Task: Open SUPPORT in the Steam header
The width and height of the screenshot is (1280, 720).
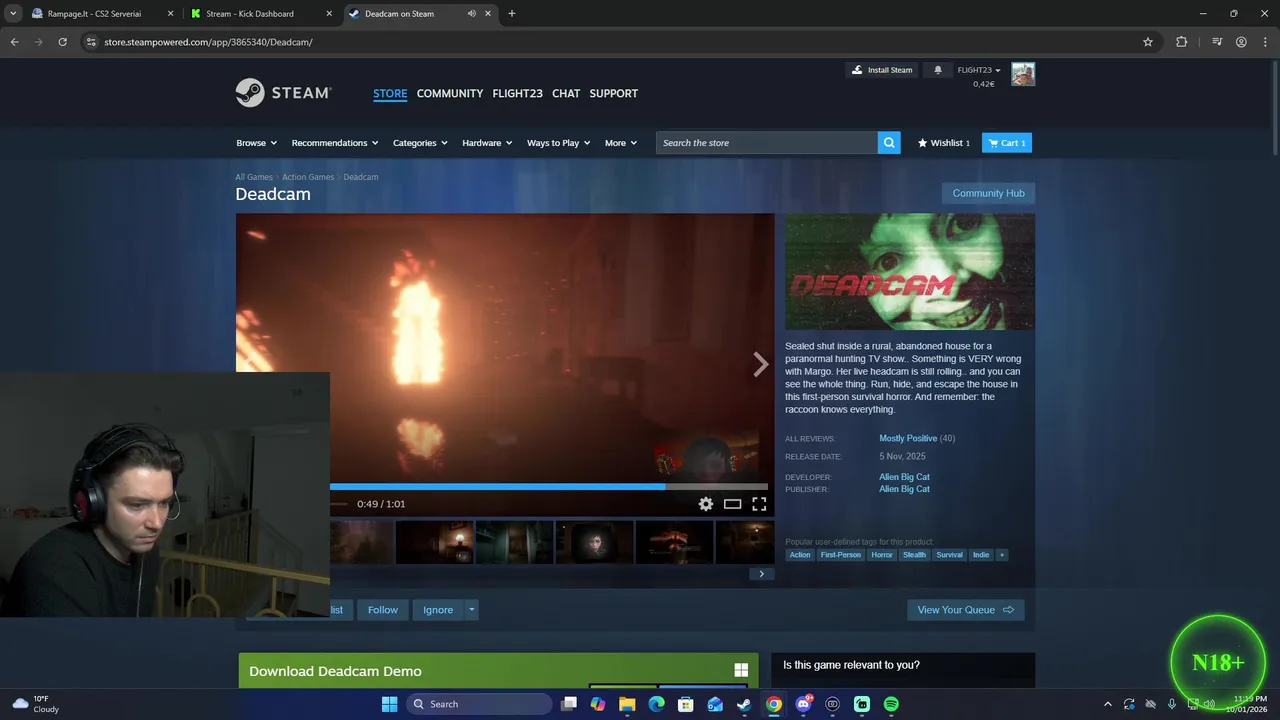Action: click(x=613, y=93)
